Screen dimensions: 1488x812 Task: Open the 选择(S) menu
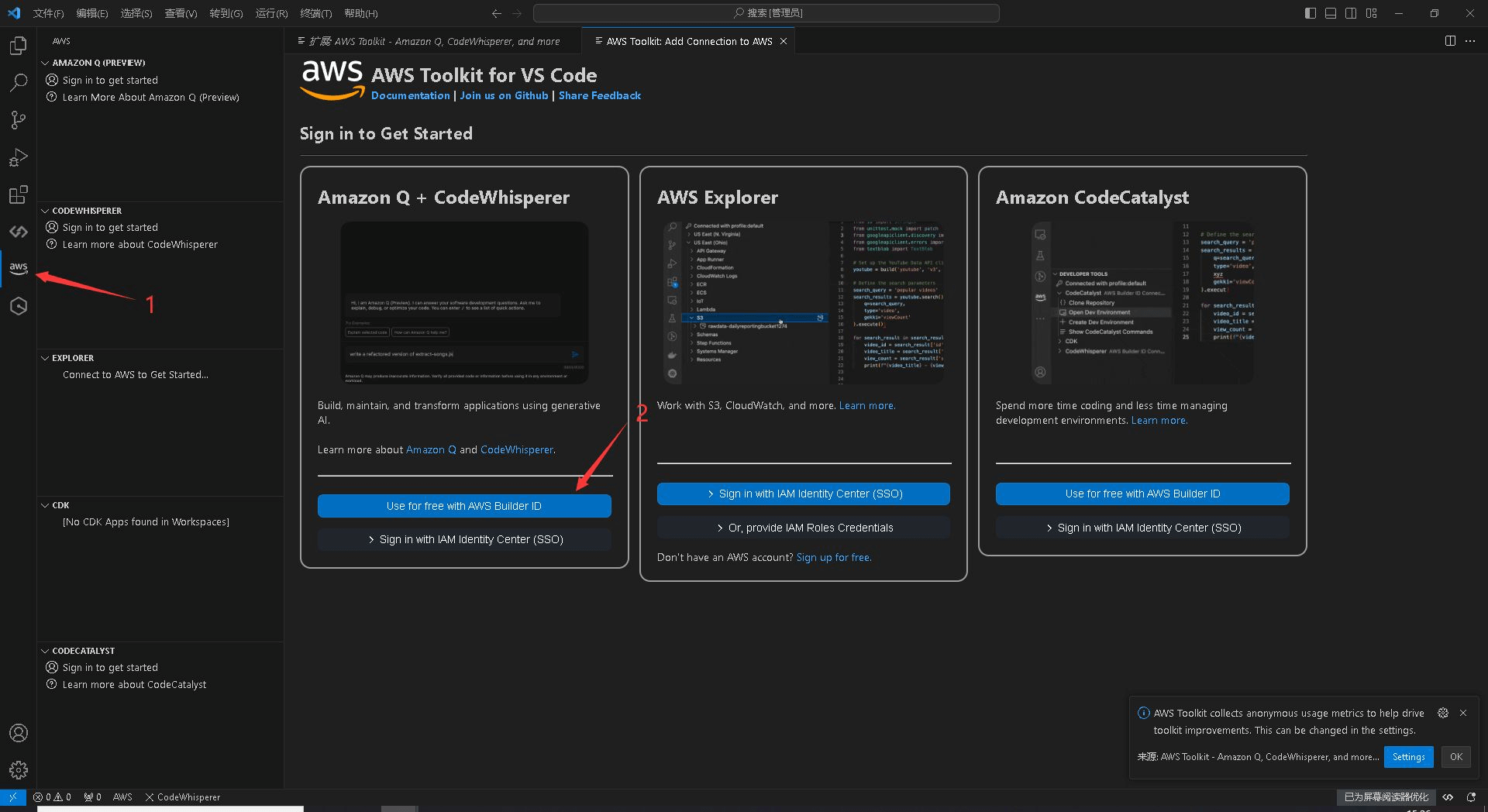(x=136, y=13)
